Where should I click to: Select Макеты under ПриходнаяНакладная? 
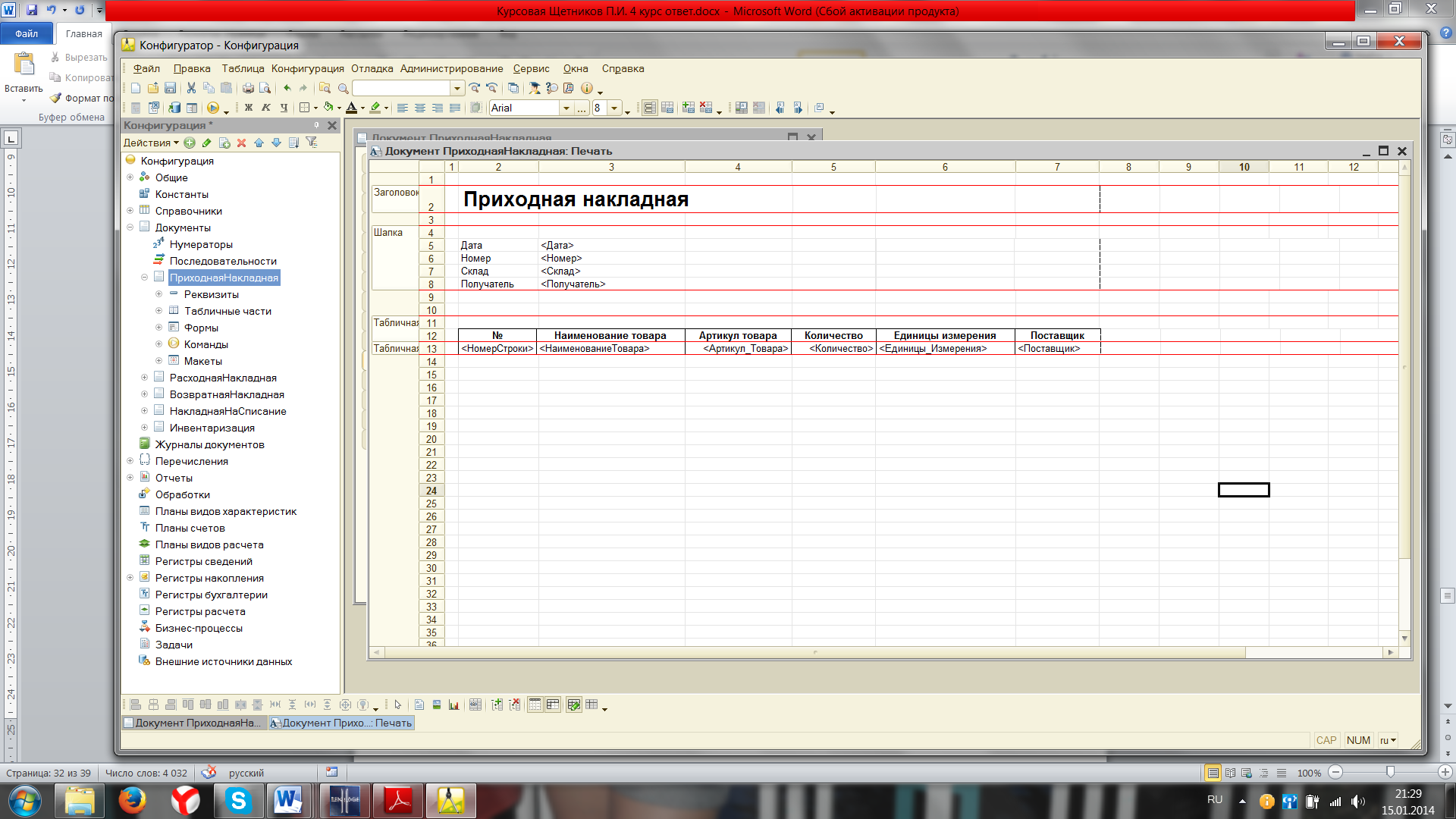(202, 361)
